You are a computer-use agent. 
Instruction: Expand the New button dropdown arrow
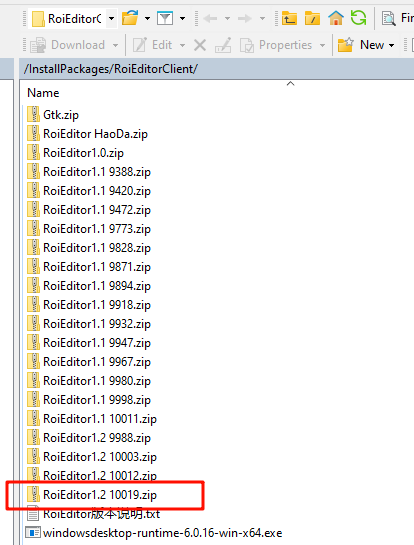pos(392,45)
